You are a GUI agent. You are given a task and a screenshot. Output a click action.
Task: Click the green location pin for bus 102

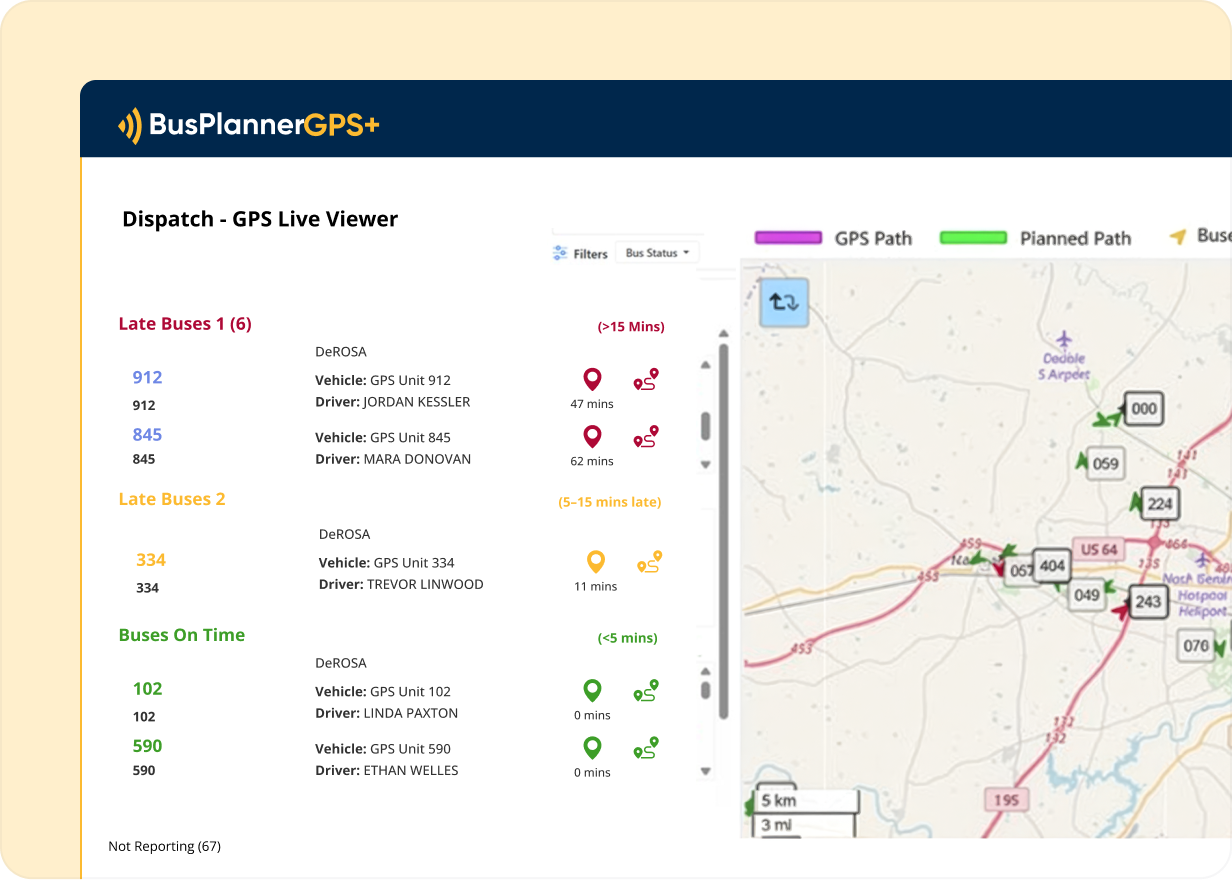592,691
